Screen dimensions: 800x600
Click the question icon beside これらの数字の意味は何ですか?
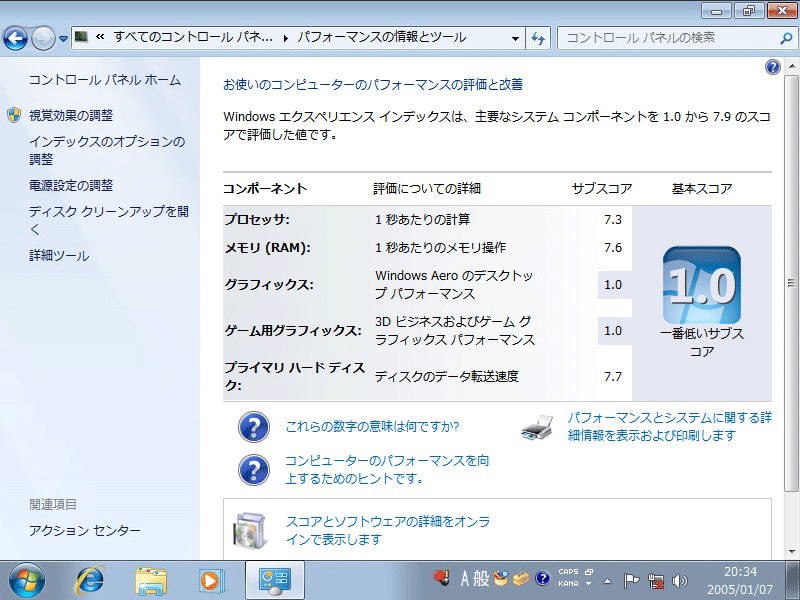point(254,427)
